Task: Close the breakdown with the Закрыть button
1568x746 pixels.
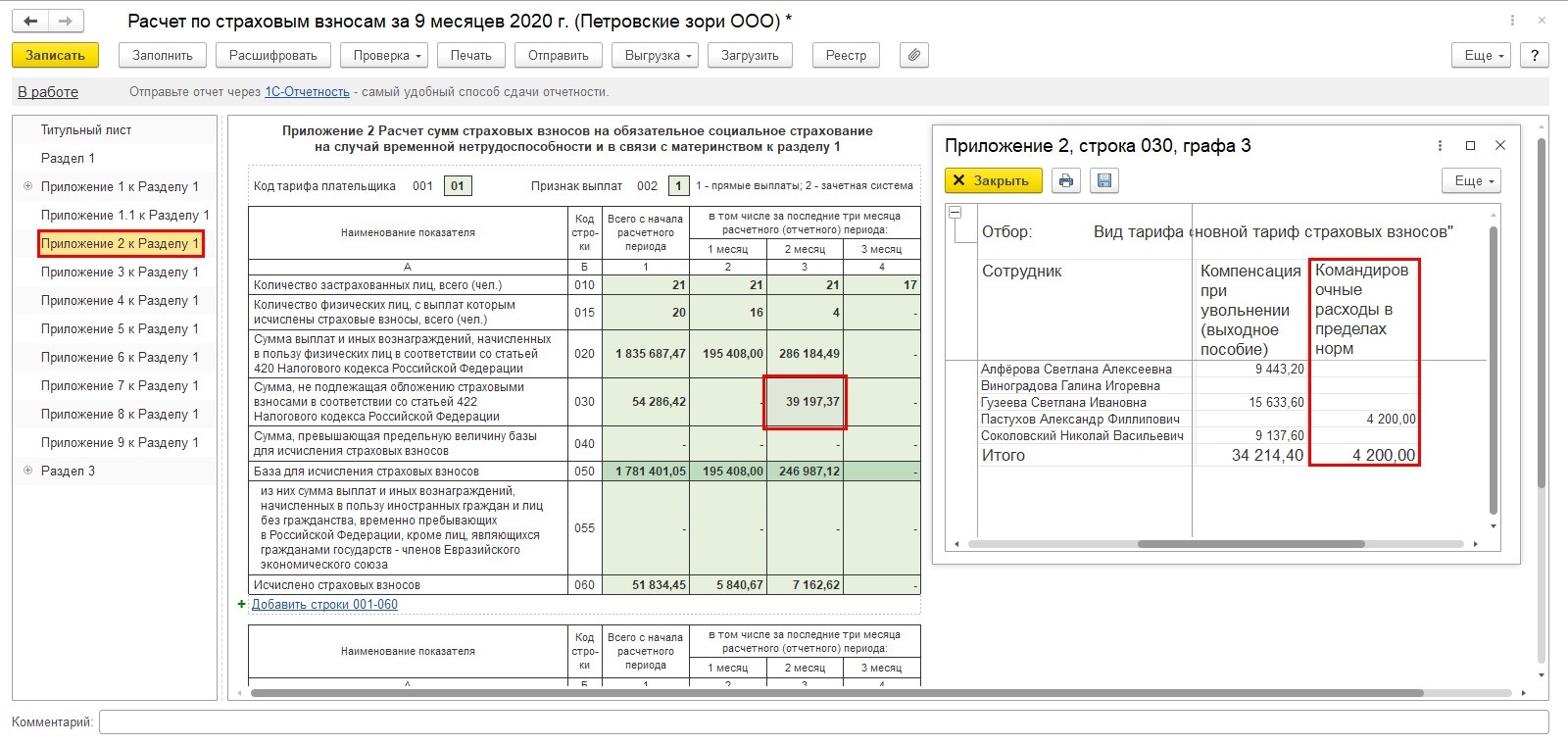Action: 994,180
